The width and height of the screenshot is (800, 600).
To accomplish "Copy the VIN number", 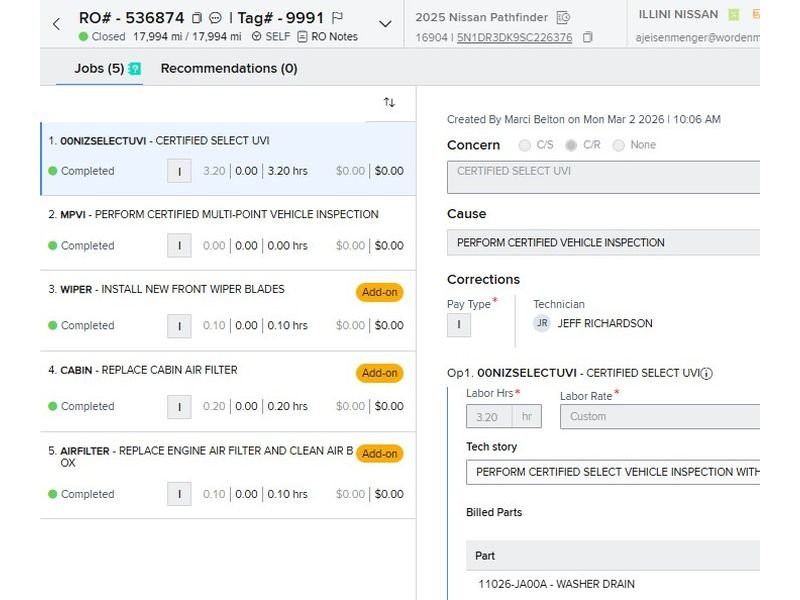I will click(x=588, y=38).
